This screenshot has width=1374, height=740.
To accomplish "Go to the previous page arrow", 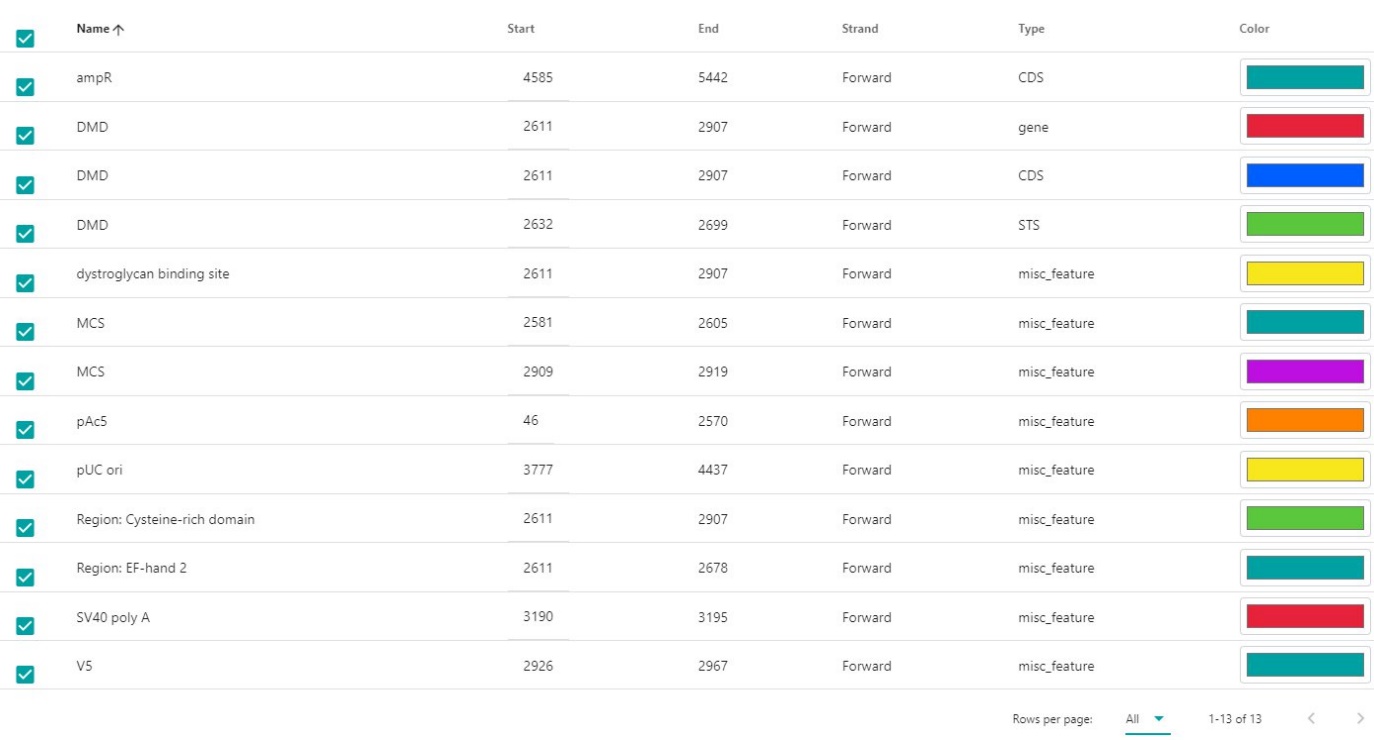I will [1311, 718].
